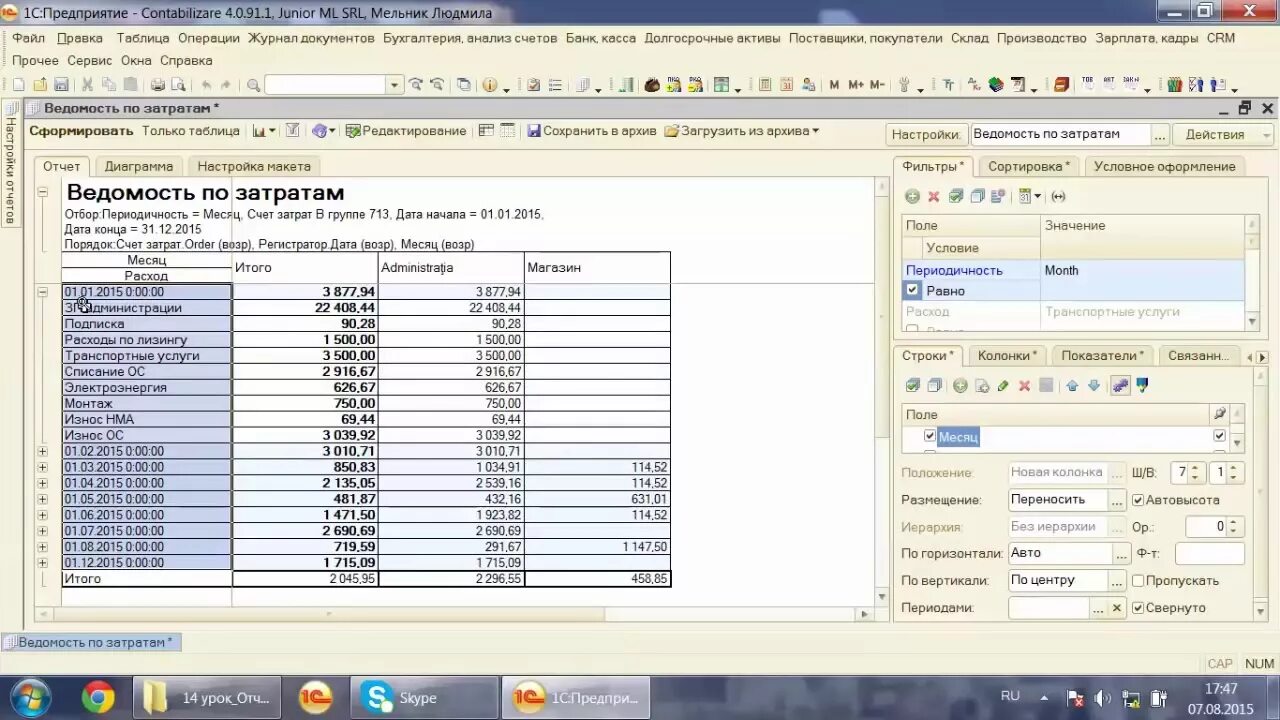The height and width of the screenshot is (720, 1280).
Task: Click the red Delete field X in the Строки toolbar
Action: (x=1024, y=386)
